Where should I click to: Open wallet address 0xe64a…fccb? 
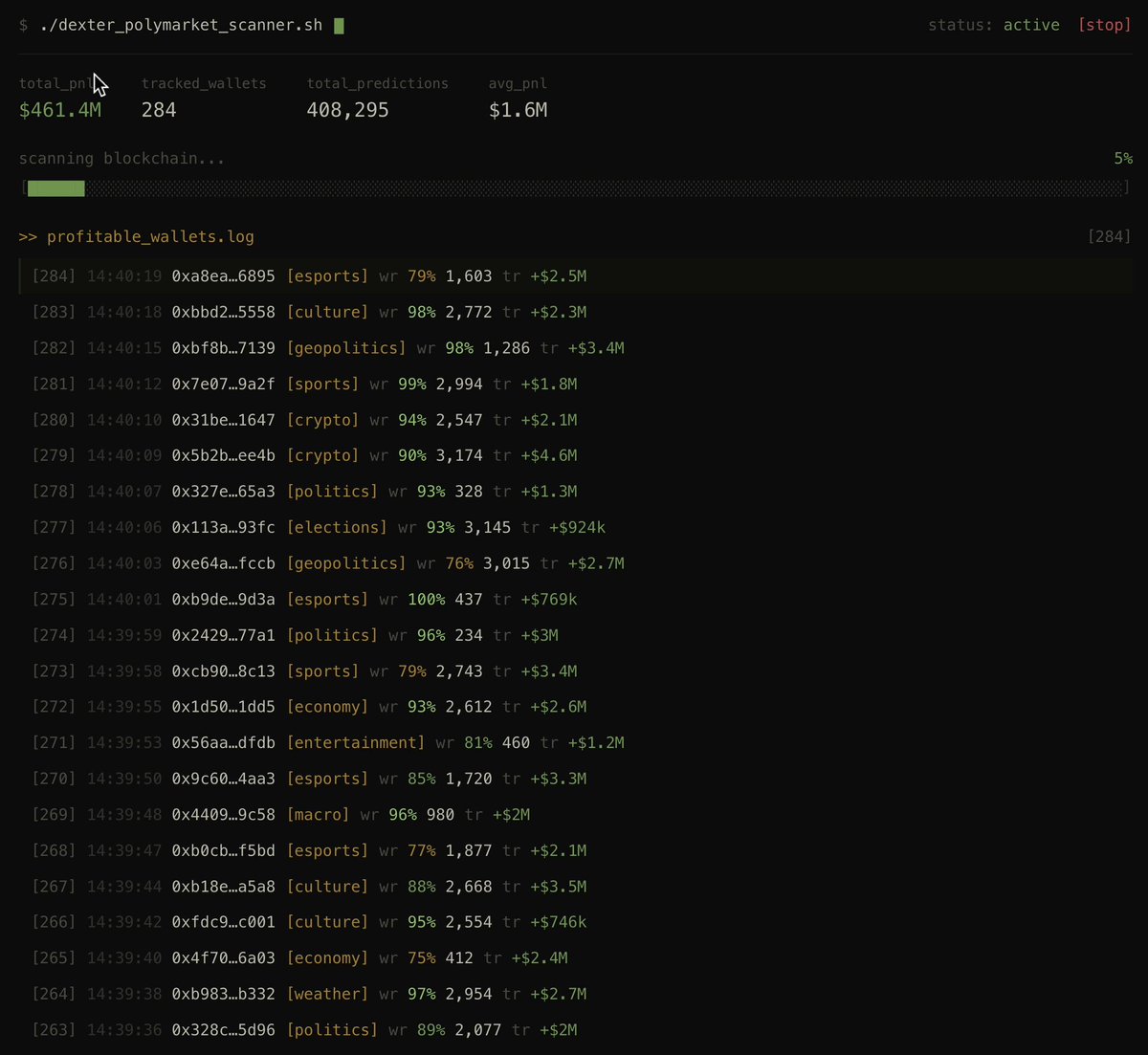click(224, 563)
